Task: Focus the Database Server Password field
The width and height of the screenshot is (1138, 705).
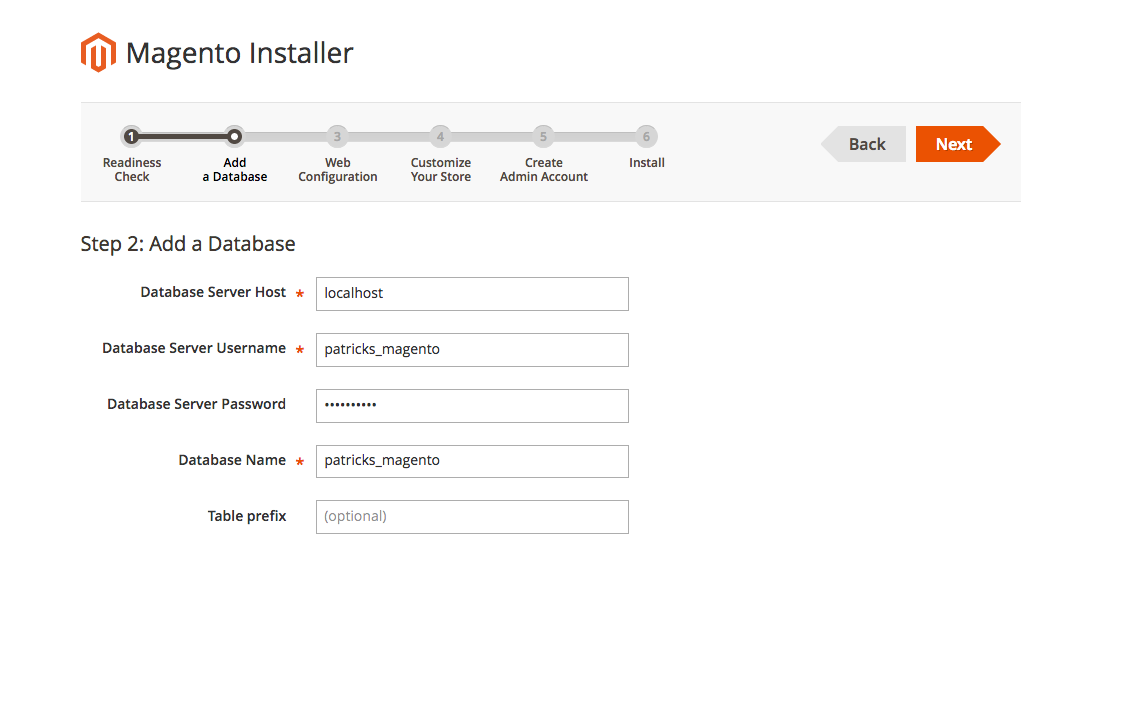Action: [x=471, y=405]
